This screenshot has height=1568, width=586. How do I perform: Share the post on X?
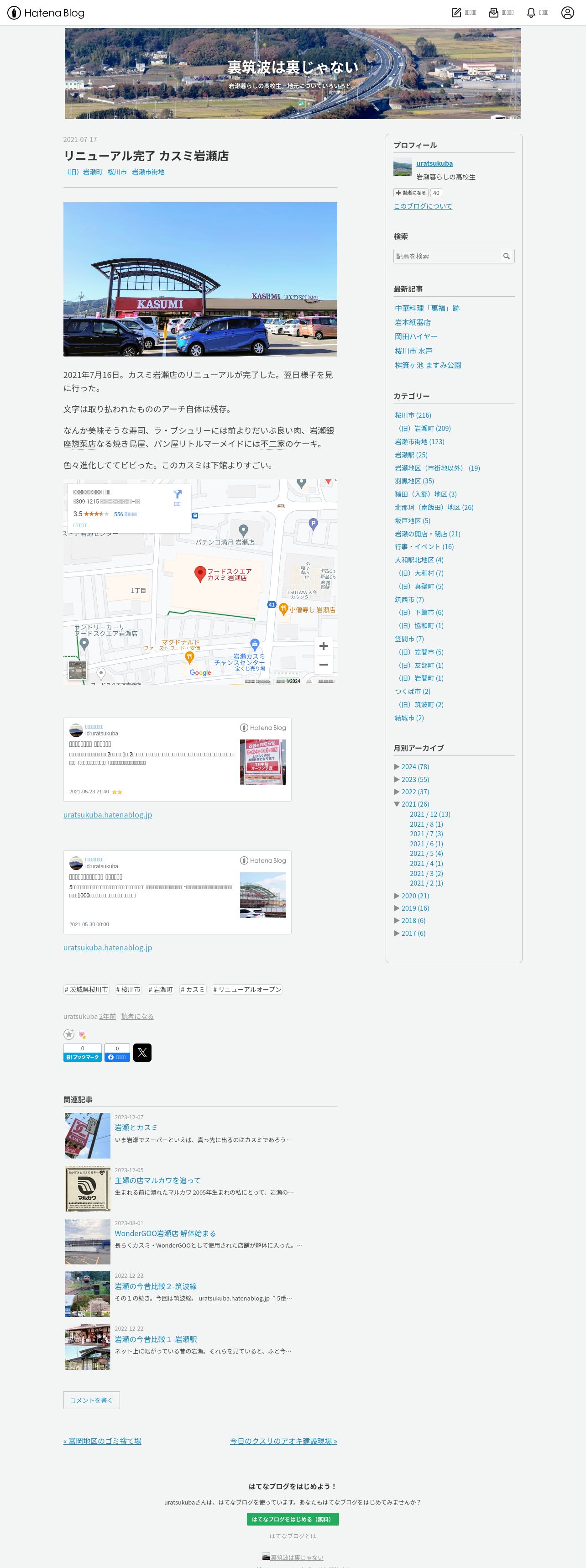click(x=142, y=1053)
